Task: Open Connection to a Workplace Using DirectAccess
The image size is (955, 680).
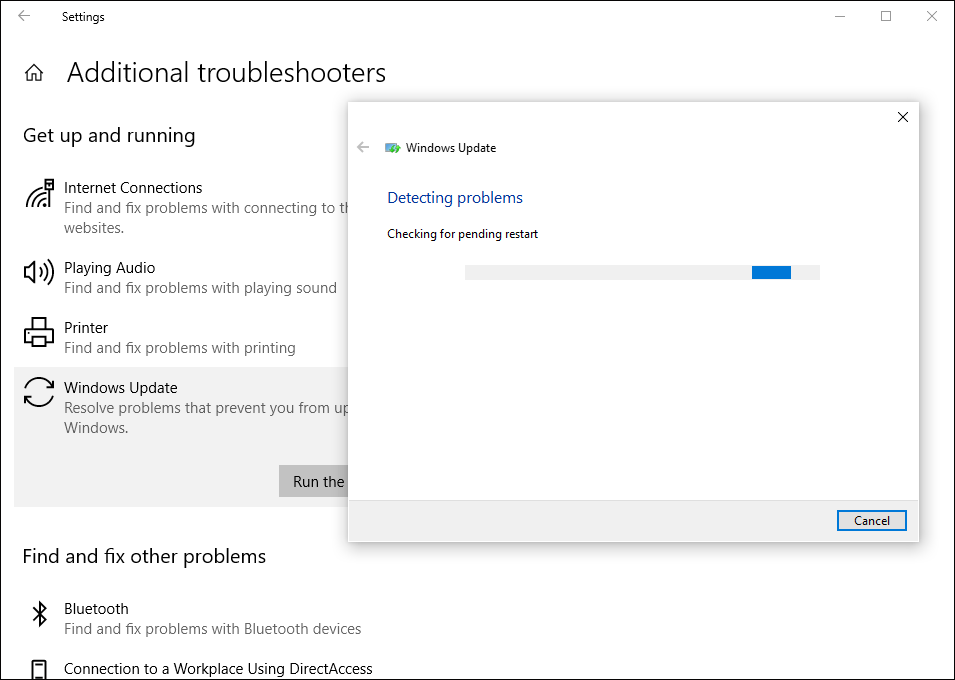Action: click(218, 669)
